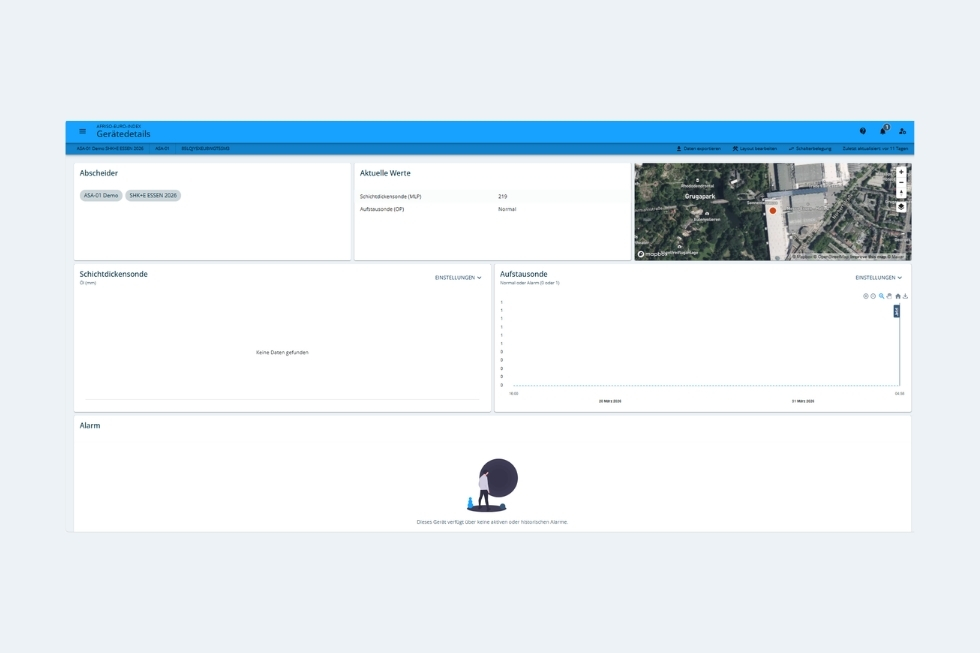The image size is (980, 653).
Task: Open the map layers selector
Action: pyautogui.click(x=901, y=207)
